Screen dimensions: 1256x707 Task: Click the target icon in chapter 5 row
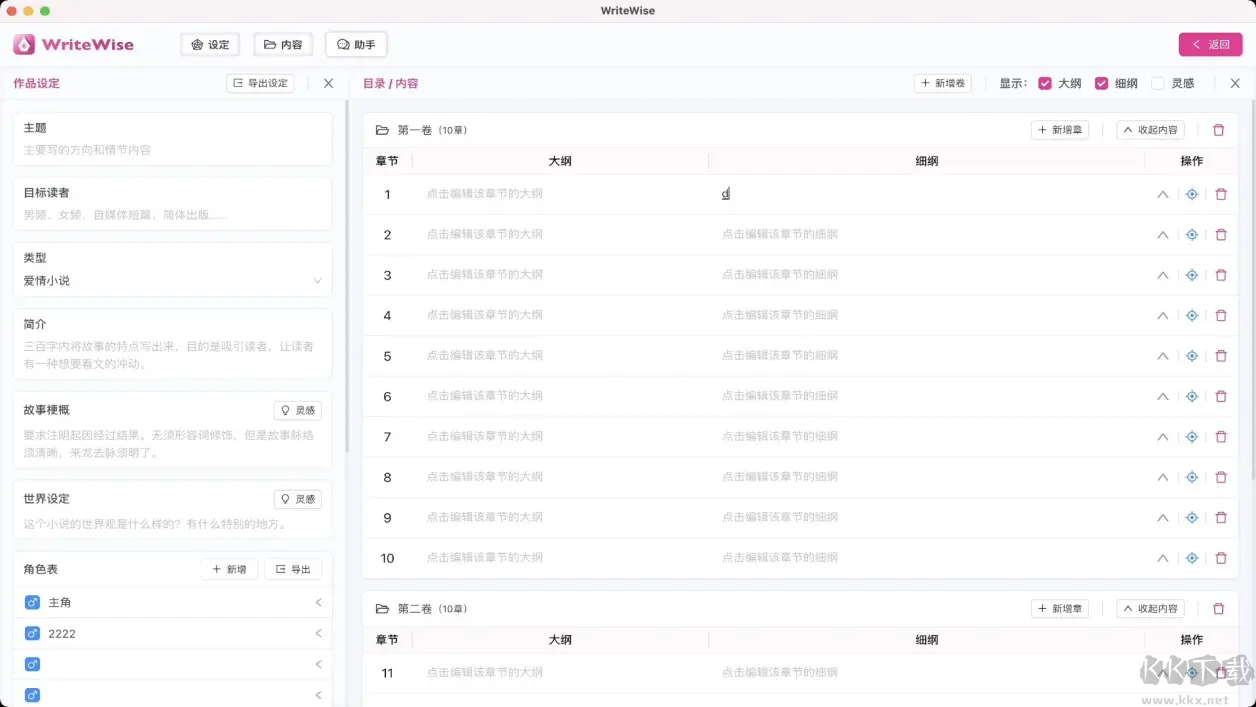(x=1191, y=356)
